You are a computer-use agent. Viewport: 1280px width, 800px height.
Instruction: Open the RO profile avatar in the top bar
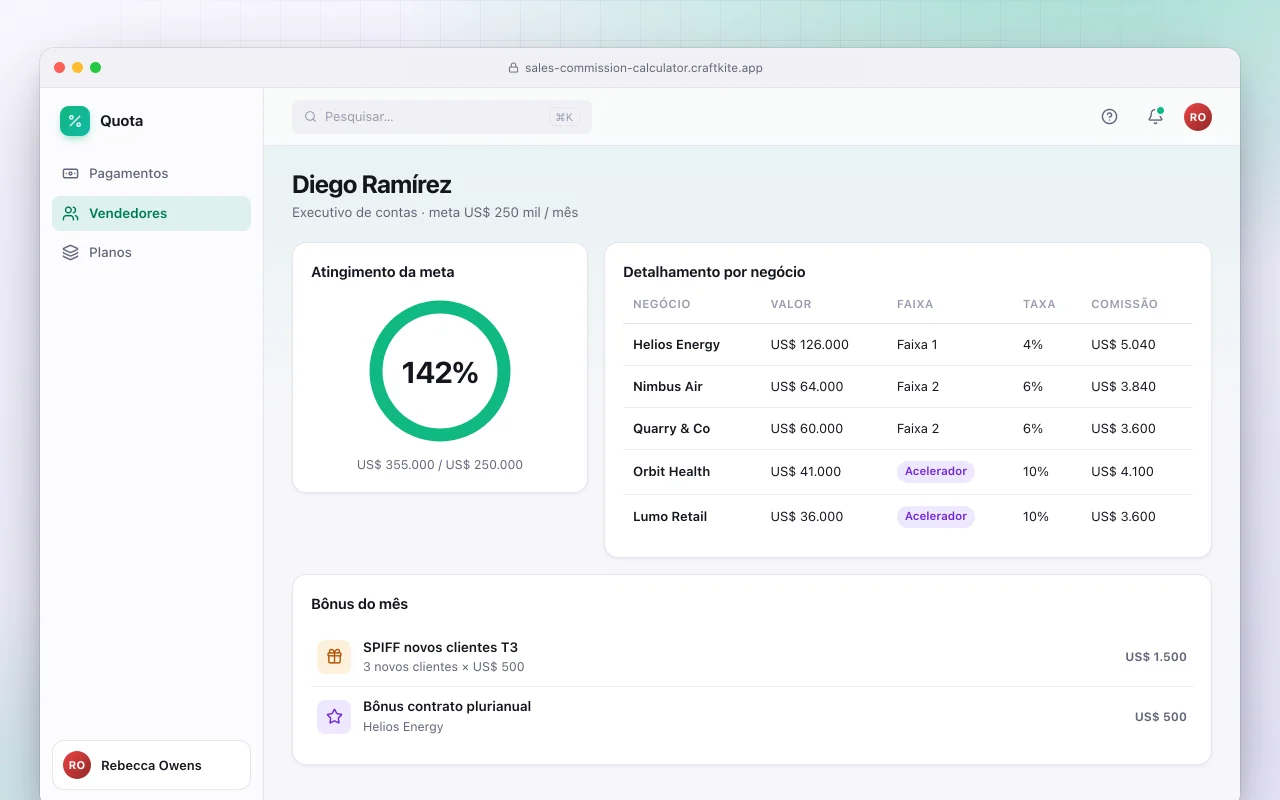[x=1198, y=117]
